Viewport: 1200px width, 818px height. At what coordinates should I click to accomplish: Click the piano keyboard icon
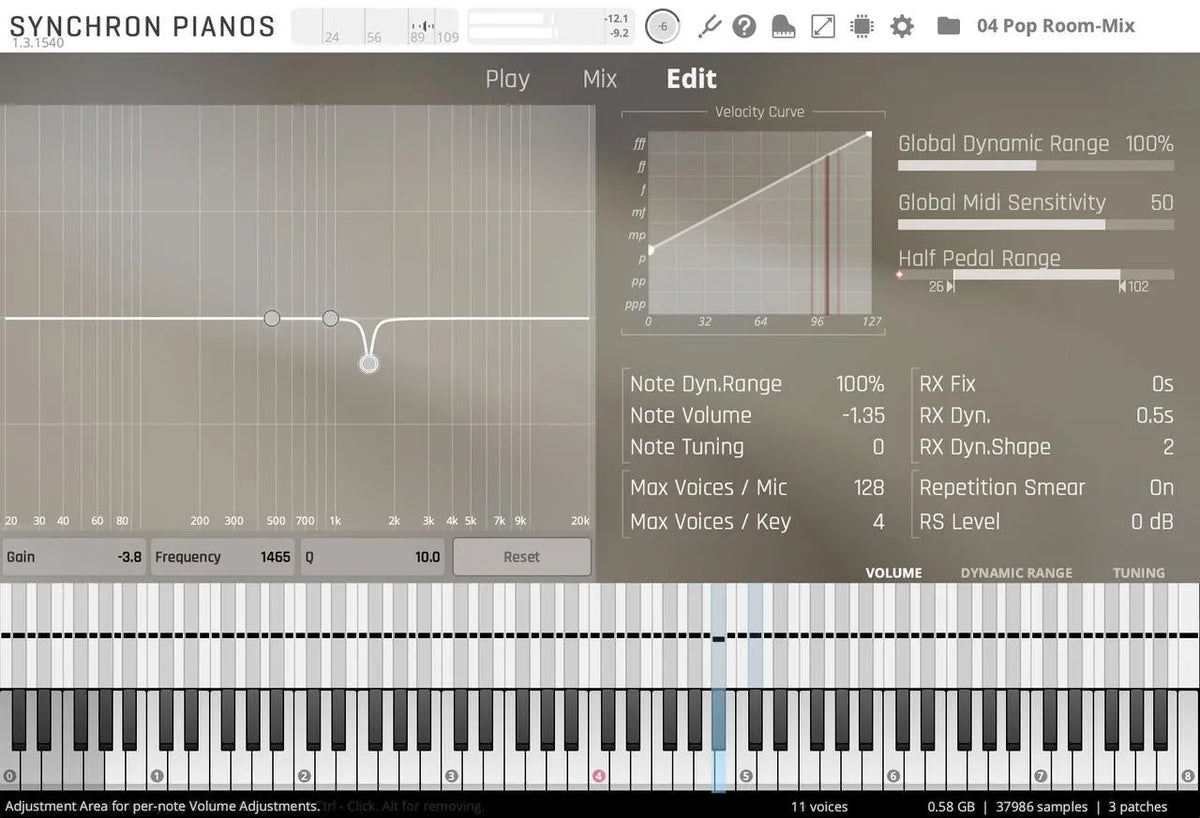[x=782, y=25]
